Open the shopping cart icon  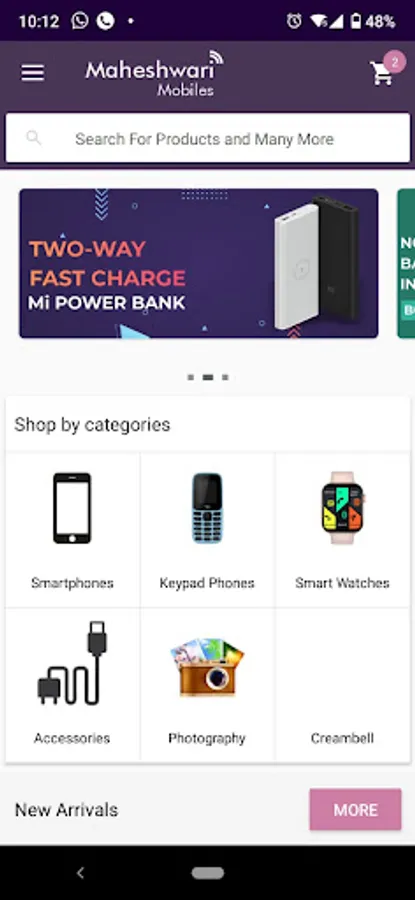click(381, 75)
